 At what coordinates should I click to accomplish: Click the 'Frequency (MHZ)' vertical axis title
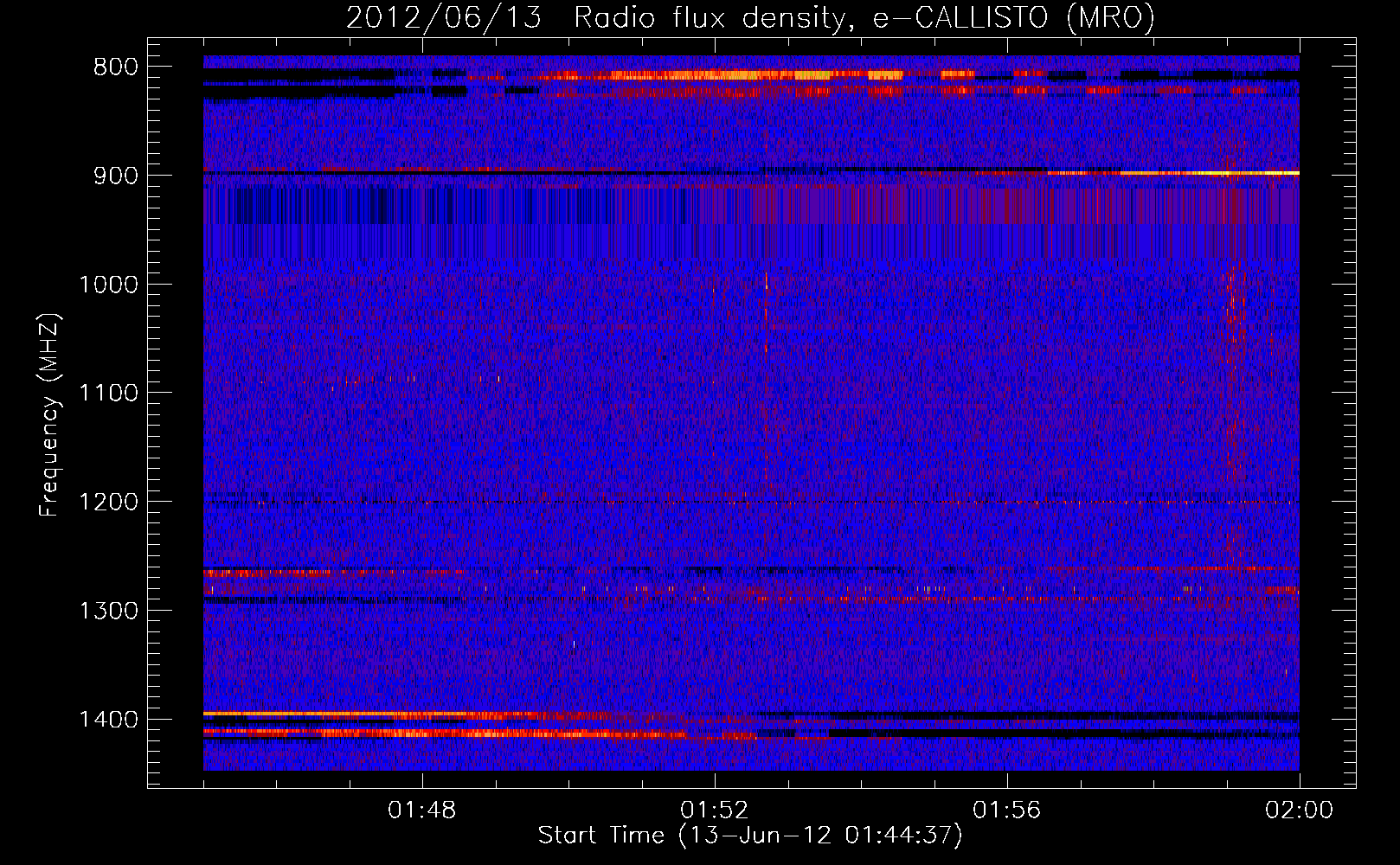click(50, 414)
